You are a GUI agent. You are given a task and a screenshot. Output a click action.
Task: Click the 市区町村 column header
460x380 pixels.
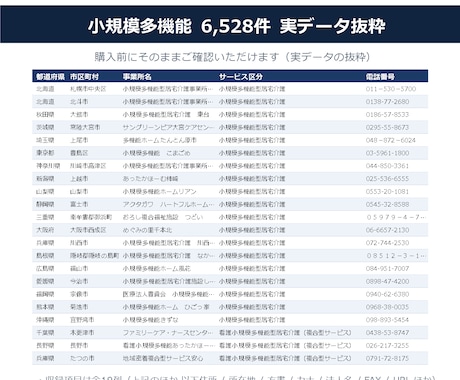tap(84, 77)
